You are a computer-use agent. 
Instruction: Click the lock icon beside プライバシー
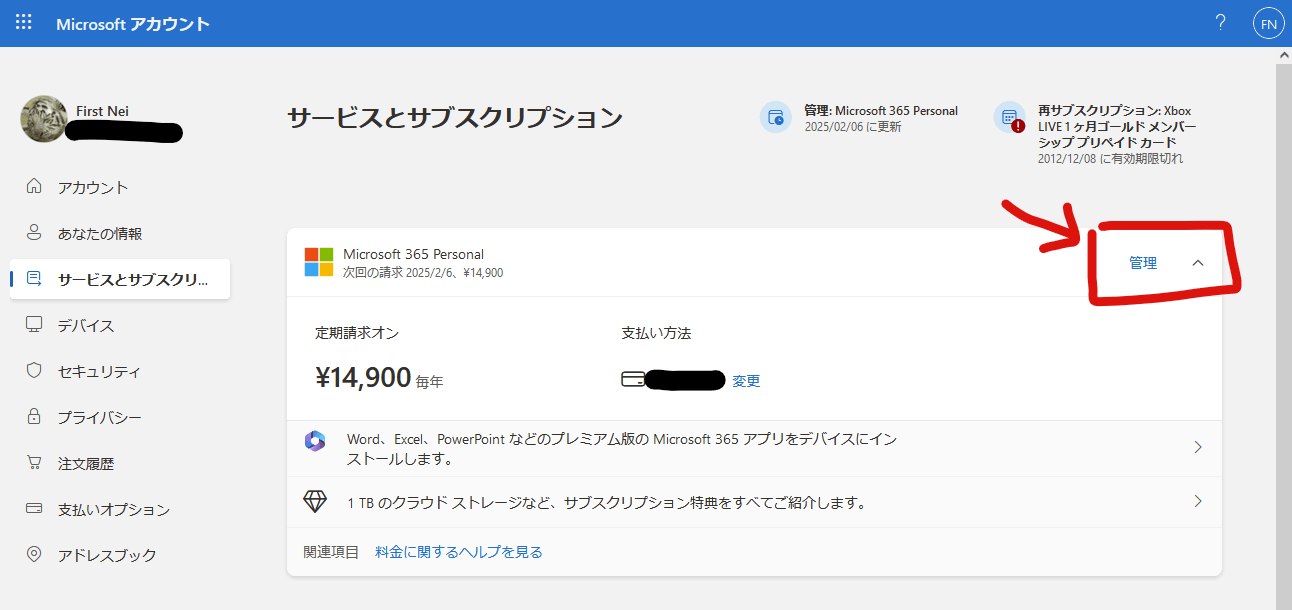[x=35, y=417]
